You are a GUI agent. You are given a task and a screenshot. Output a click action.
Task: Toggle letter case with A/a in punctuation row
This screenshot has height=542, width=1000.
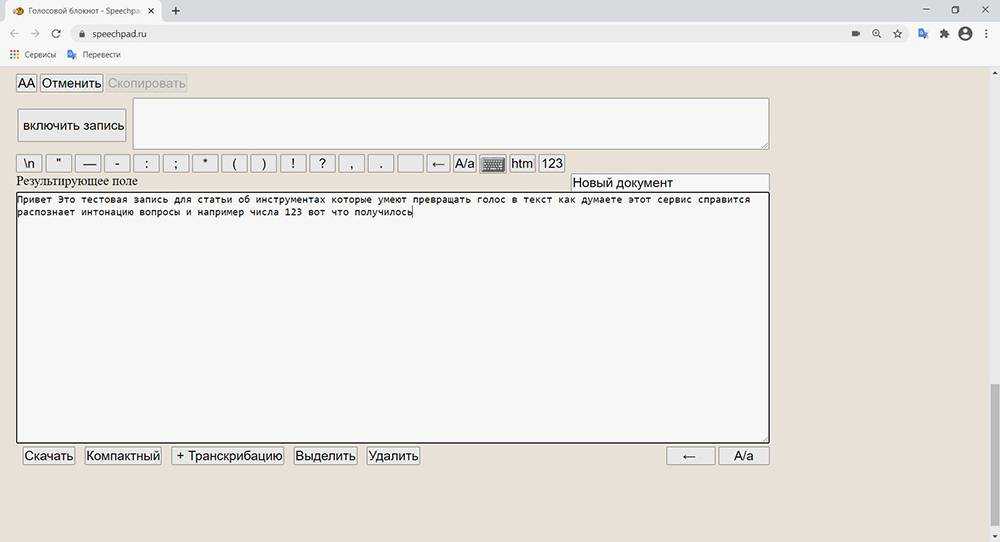point(465,164)
